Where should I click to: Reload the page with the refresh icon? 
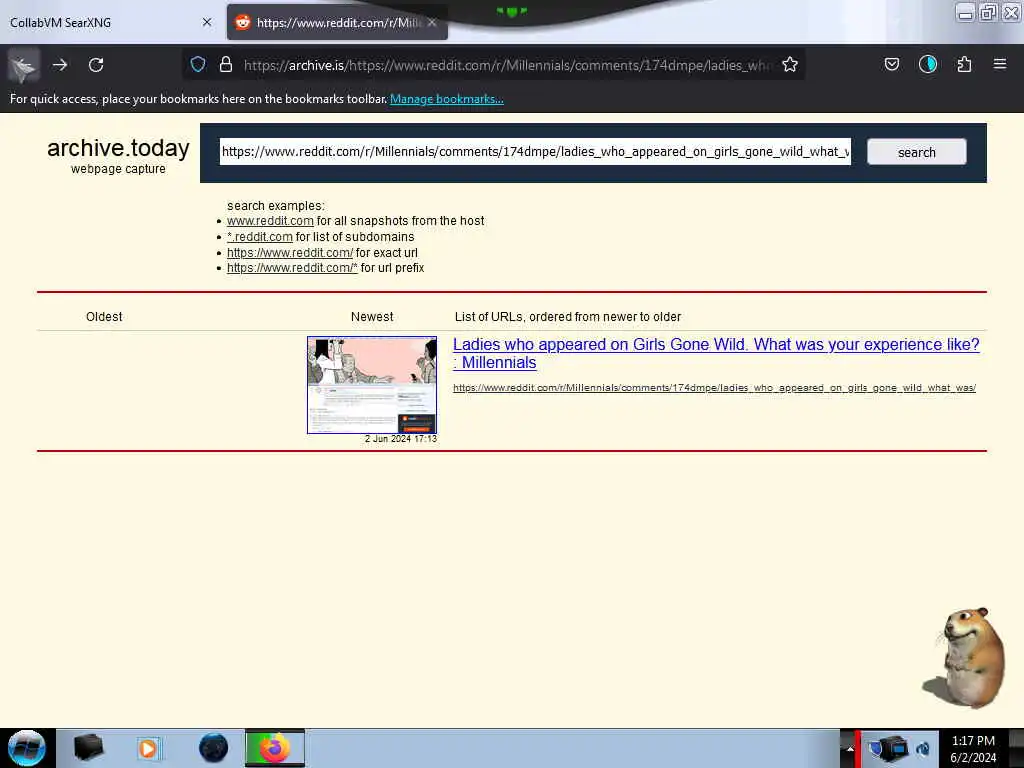pyautogui.click(x=96, y=65)
